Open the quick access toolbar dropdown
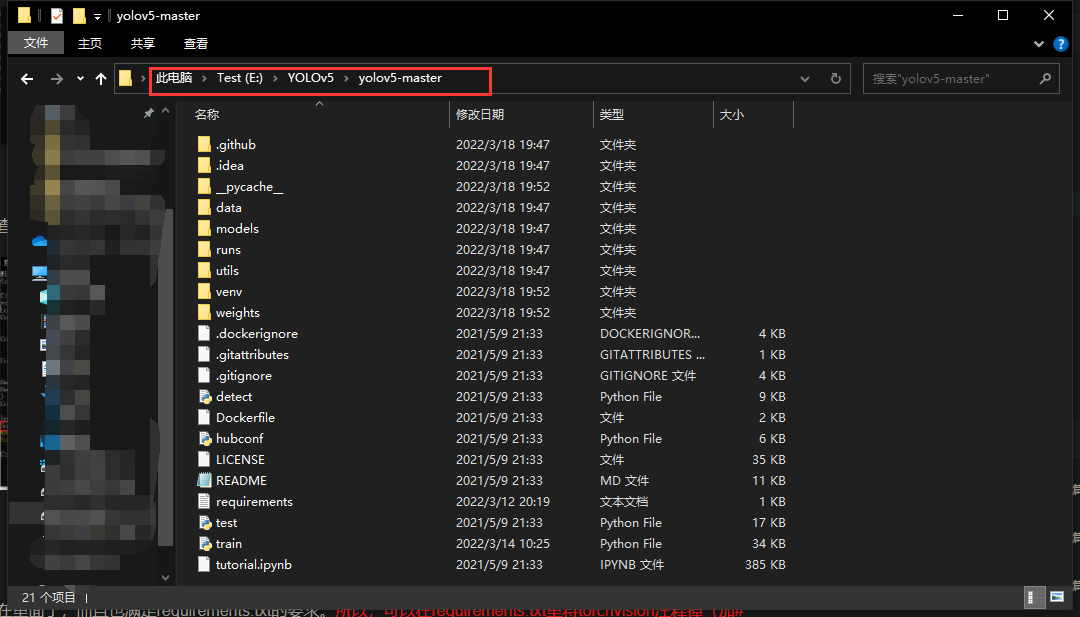 pos(97,16)
